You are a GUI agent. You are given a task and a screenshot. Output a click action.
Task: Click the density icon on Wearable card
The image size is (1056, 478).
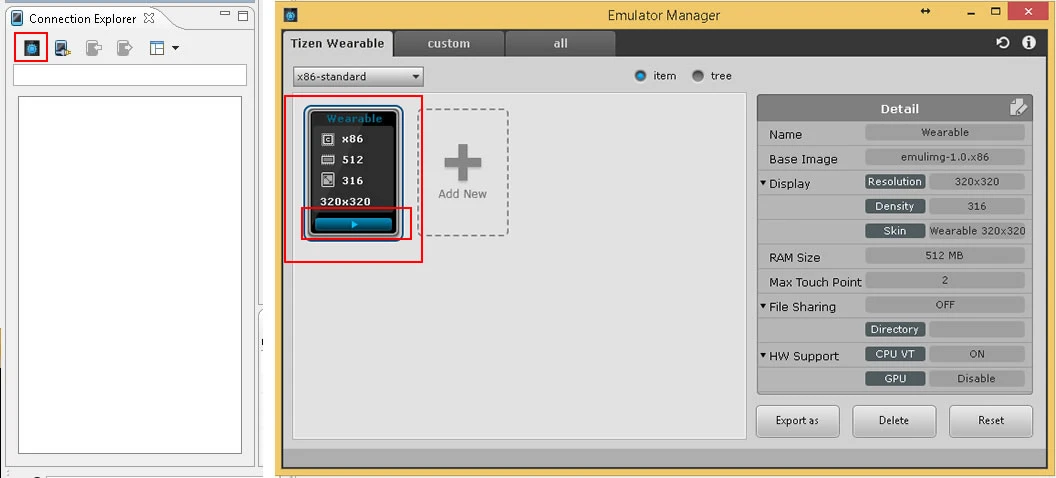pos(328,180)
